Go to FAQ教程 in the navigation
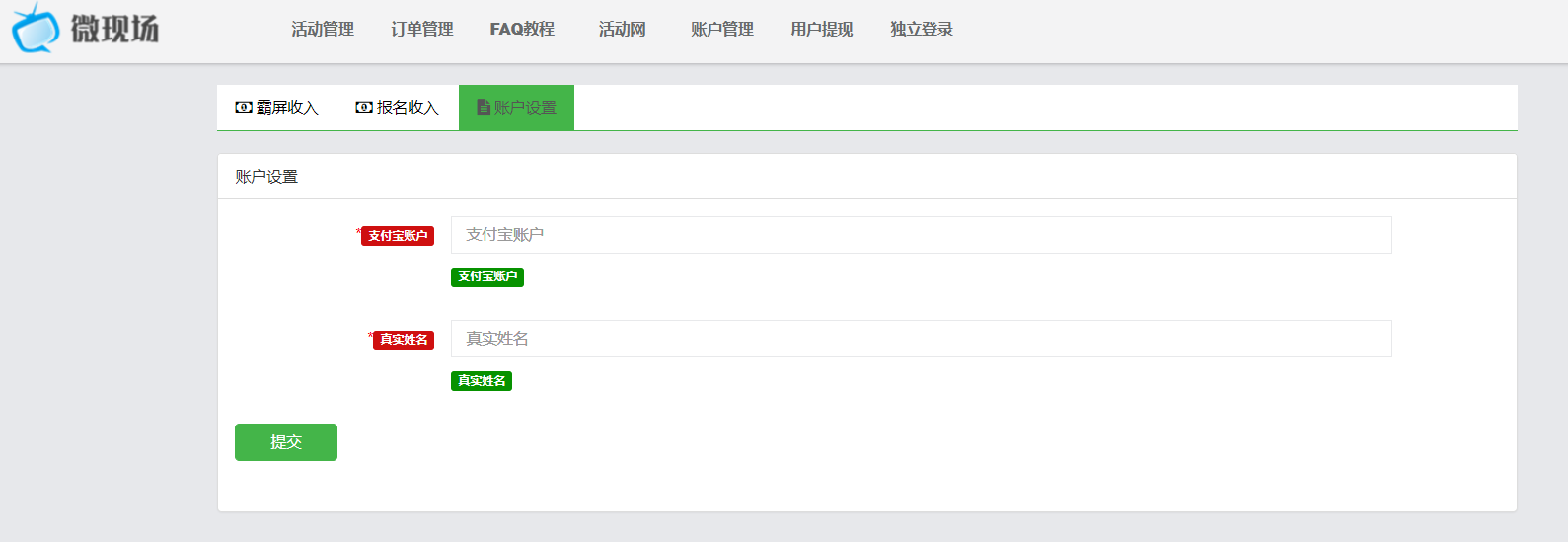 coord(522,30)
